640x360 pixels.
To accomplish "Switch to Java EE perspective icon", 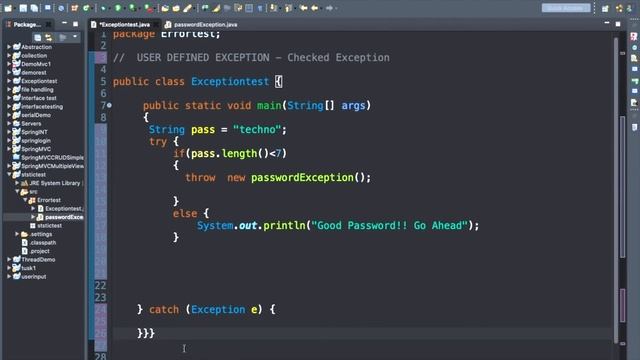I will pyautogui.click(x=619, y=8).
